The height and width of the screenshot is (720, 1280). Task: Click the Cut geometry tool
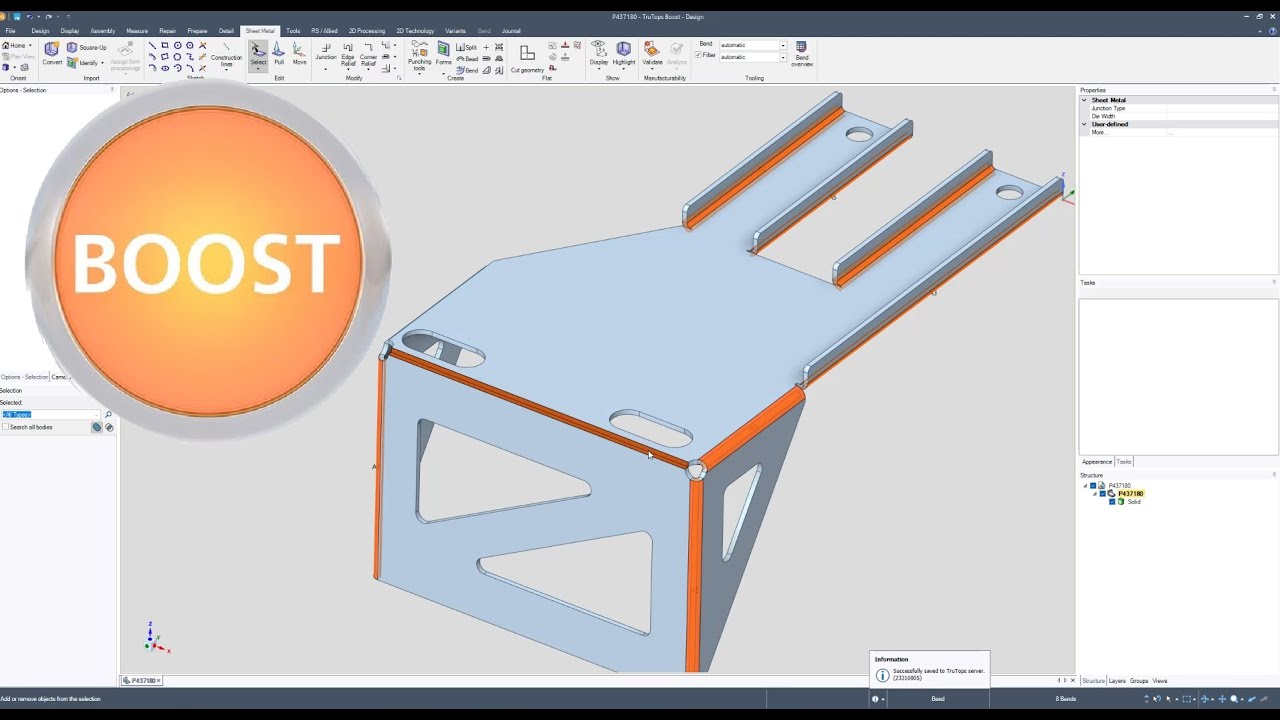(527, 58)
